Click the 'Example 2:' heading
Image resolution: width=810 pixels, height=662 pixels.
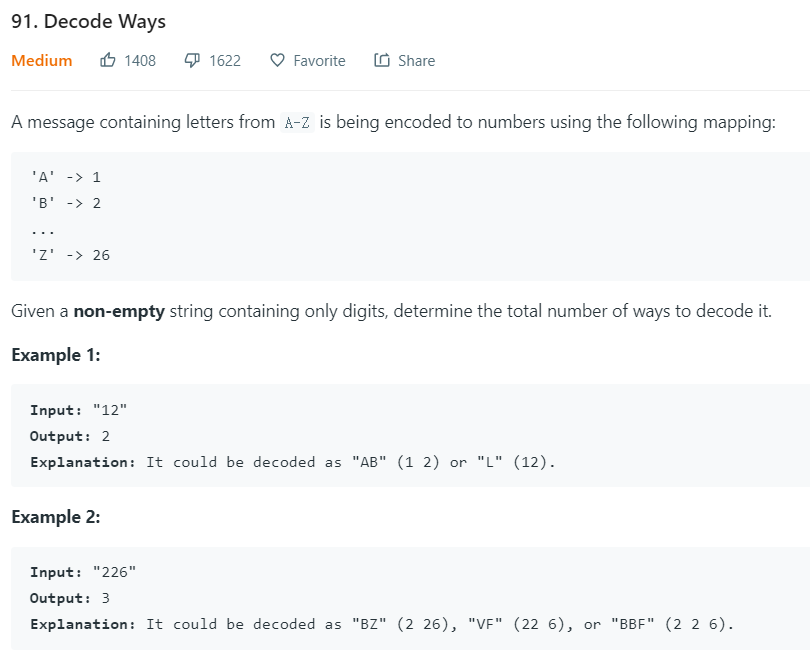click(x=56, y=517)
